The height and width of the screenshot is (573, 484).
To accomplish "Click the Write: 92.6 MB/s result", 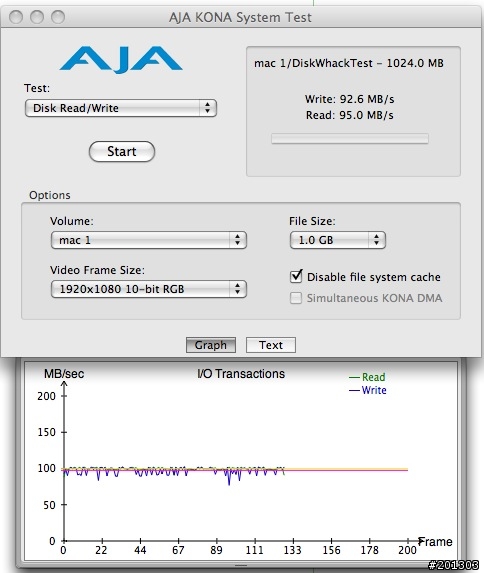I will pyautogui.click(x=349, y=99).
